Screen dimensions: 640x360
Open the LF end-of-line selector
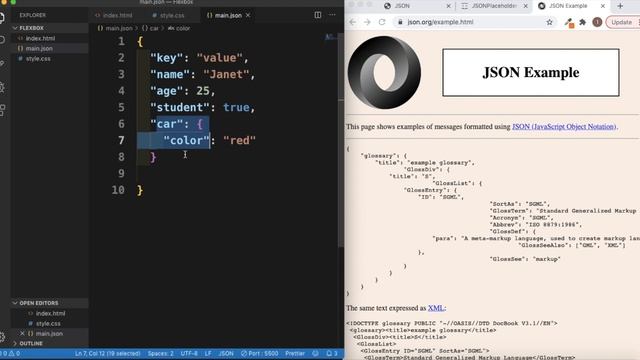(208, 353)
